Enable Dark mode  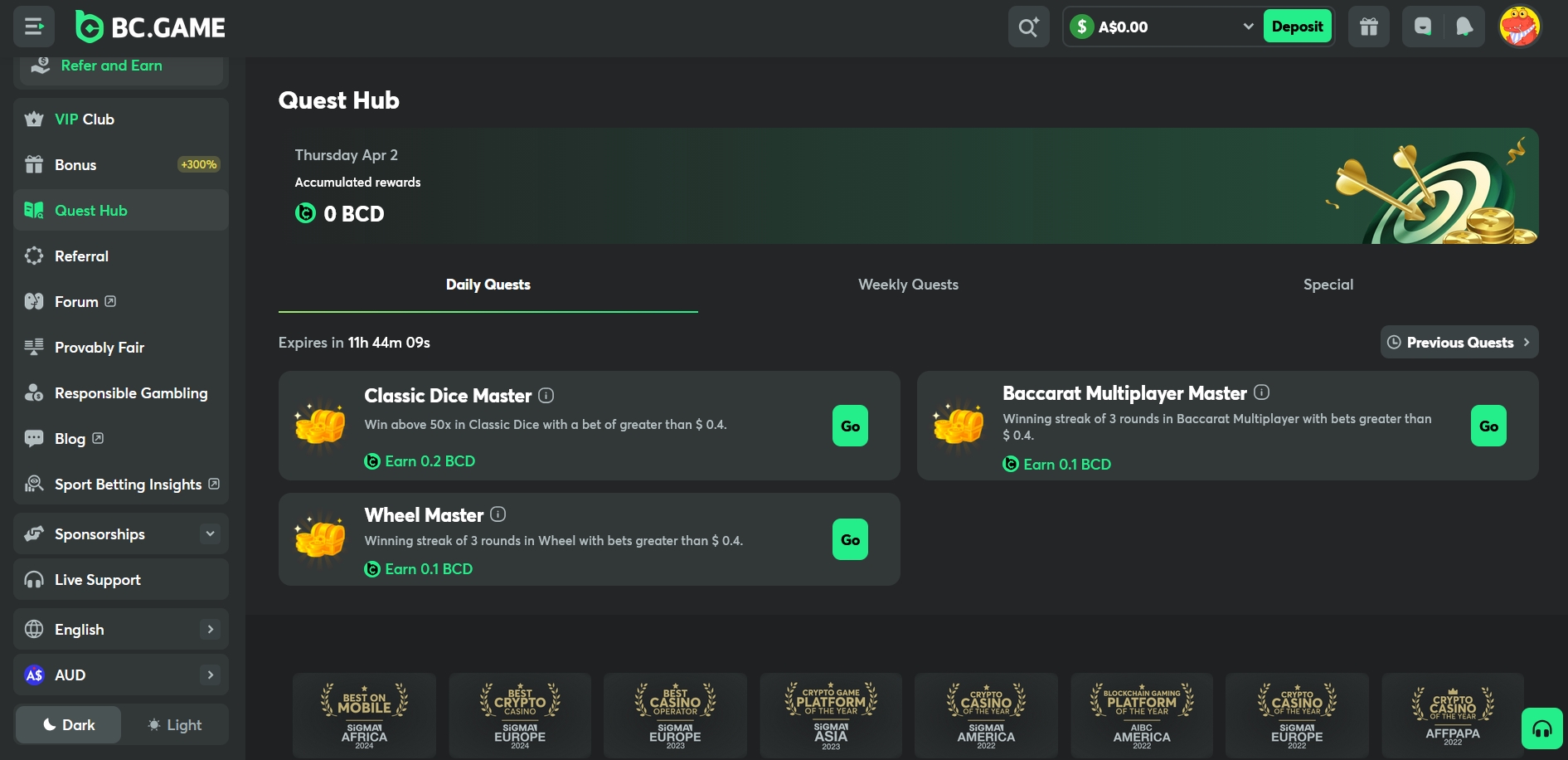point(67,724)
